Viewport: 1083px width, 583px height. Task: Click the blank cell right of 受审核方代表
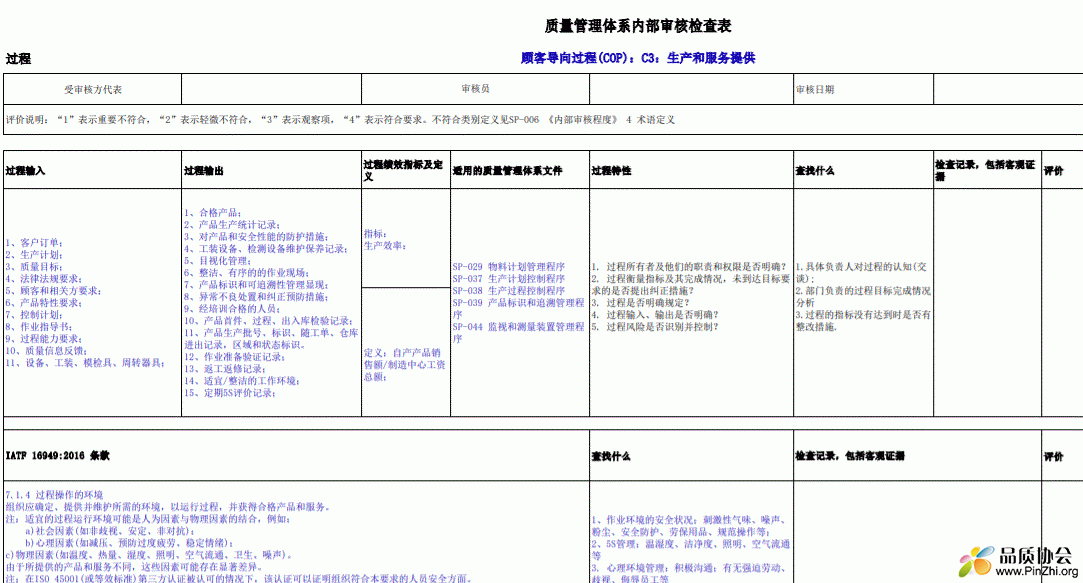tap(271, 89)
